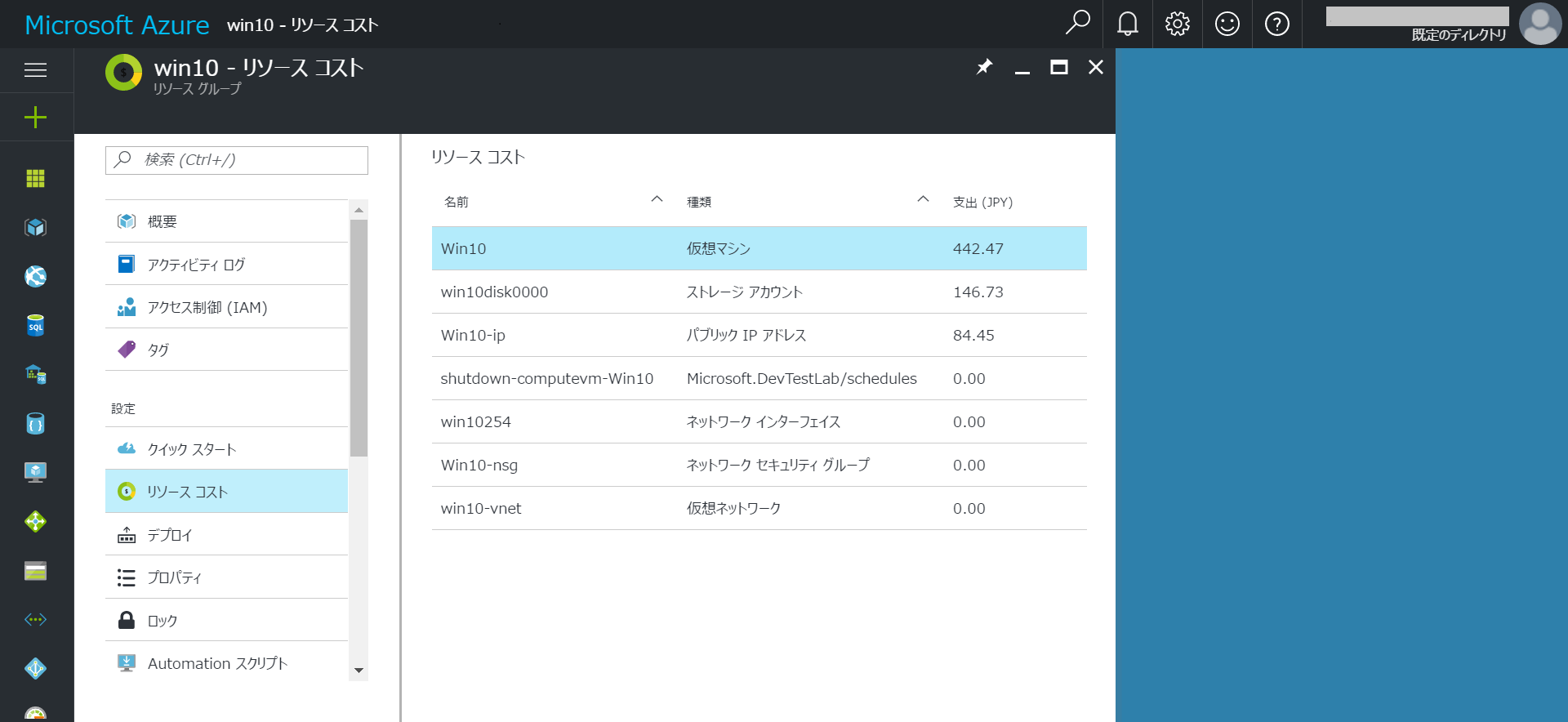
Task: Click win10 - リソース コスト breadcrumb in top bar
Action: click(303, 25)
